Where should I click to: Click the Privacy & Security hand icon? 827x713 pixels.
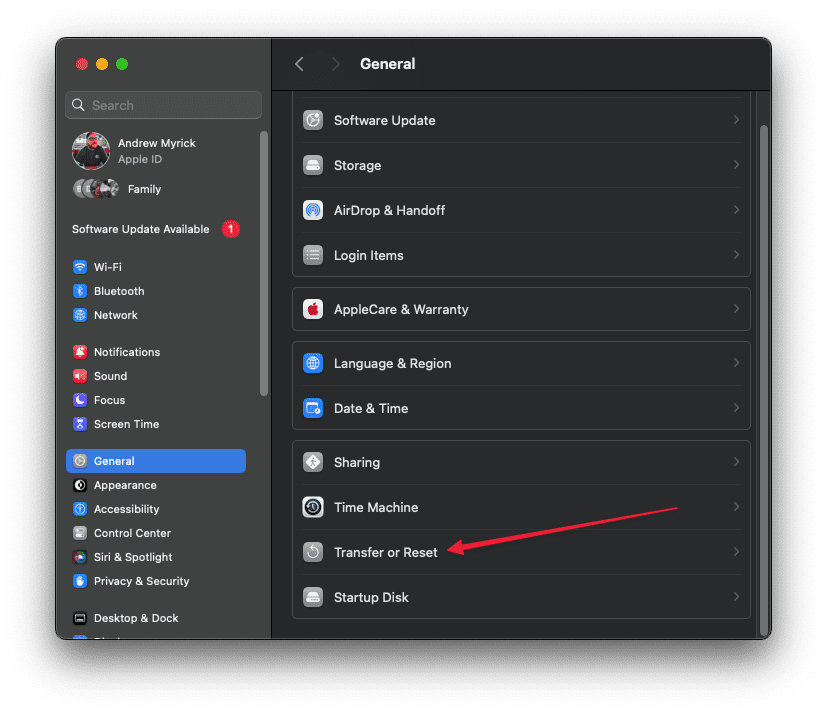pos(80,581)
